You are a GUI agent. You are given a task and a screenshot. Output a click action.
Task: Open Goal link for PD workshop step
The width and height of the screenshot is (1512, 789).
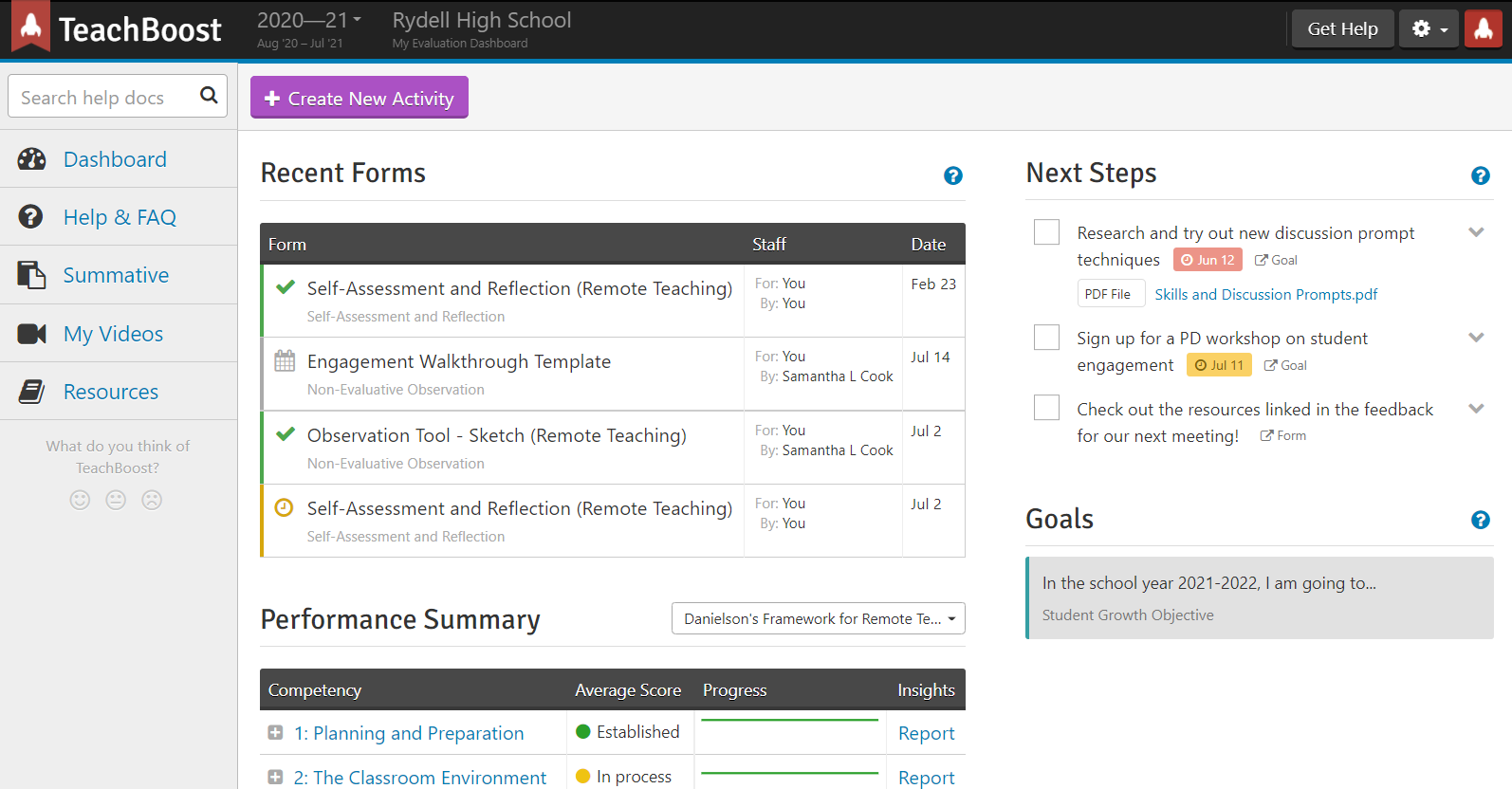coord(1285,365)
